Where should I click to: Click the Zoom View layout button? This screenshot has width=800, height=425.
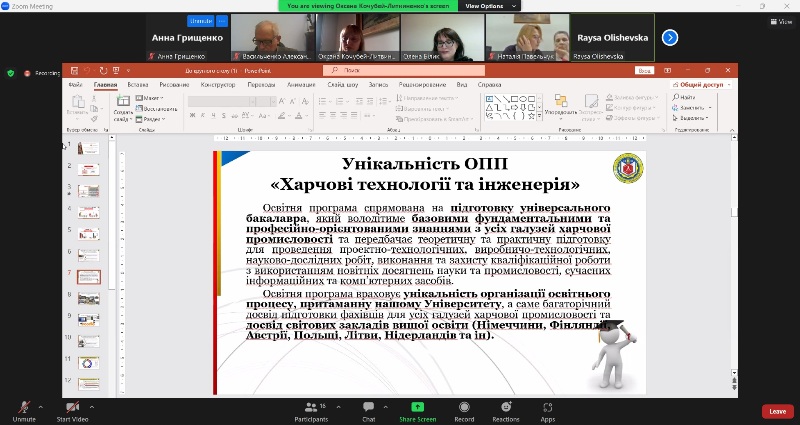tap(781, 21)
